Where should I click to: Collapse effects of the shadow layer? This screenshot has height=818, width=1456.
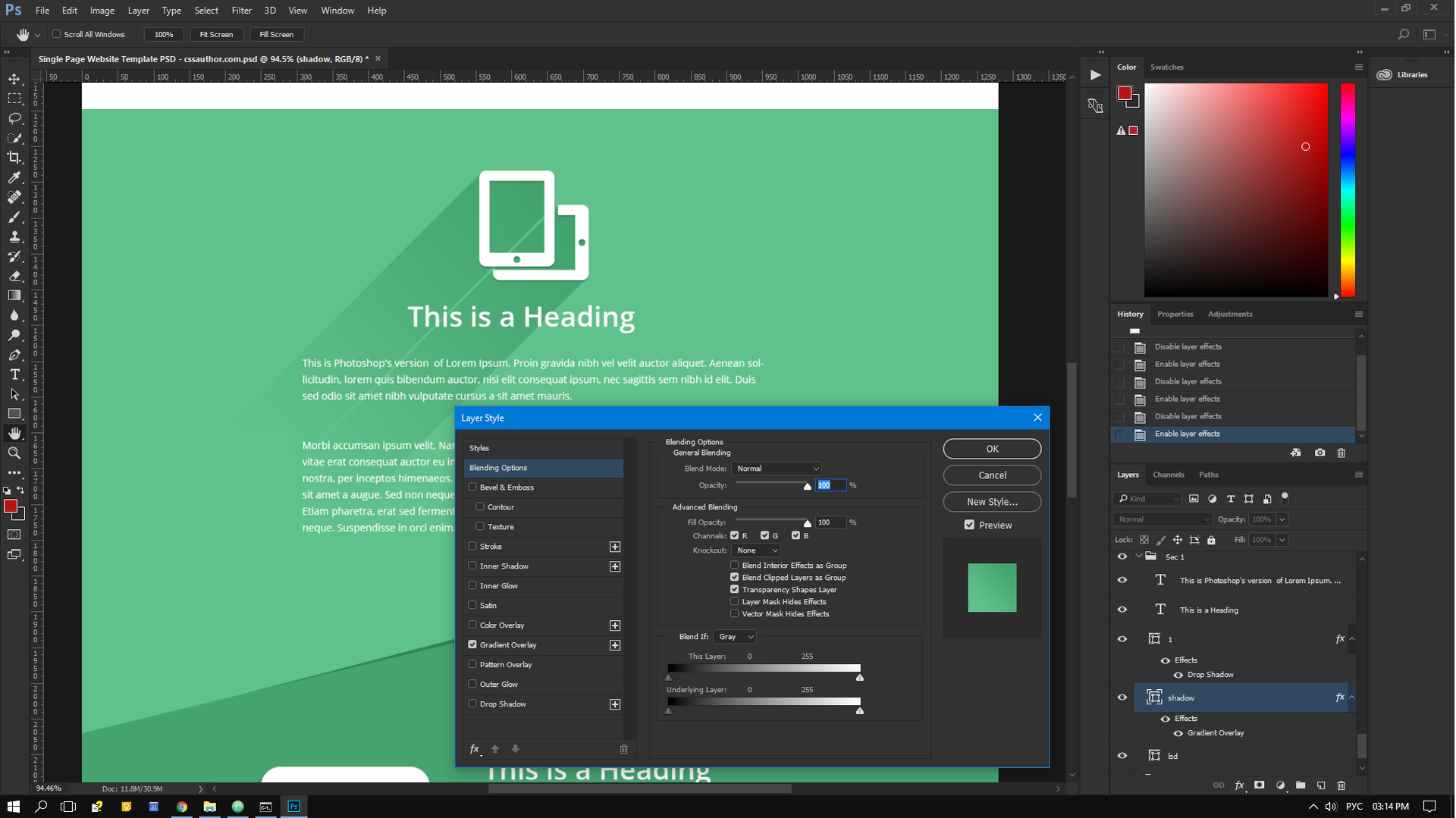[x=1351, y=697]
